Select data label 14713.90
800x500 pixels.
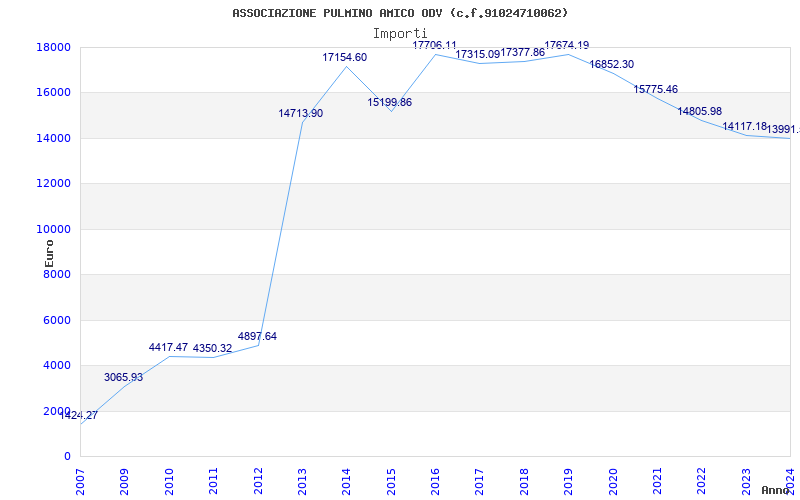pyautogui.click(x=301, y=113)
